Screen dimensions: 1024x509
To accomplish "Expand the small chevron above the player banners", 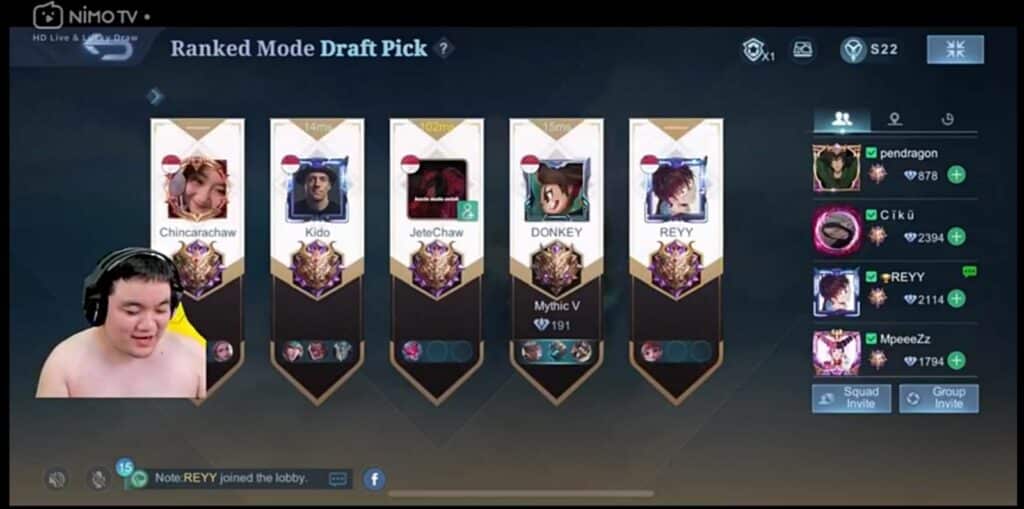I will [x=155, y=97].
